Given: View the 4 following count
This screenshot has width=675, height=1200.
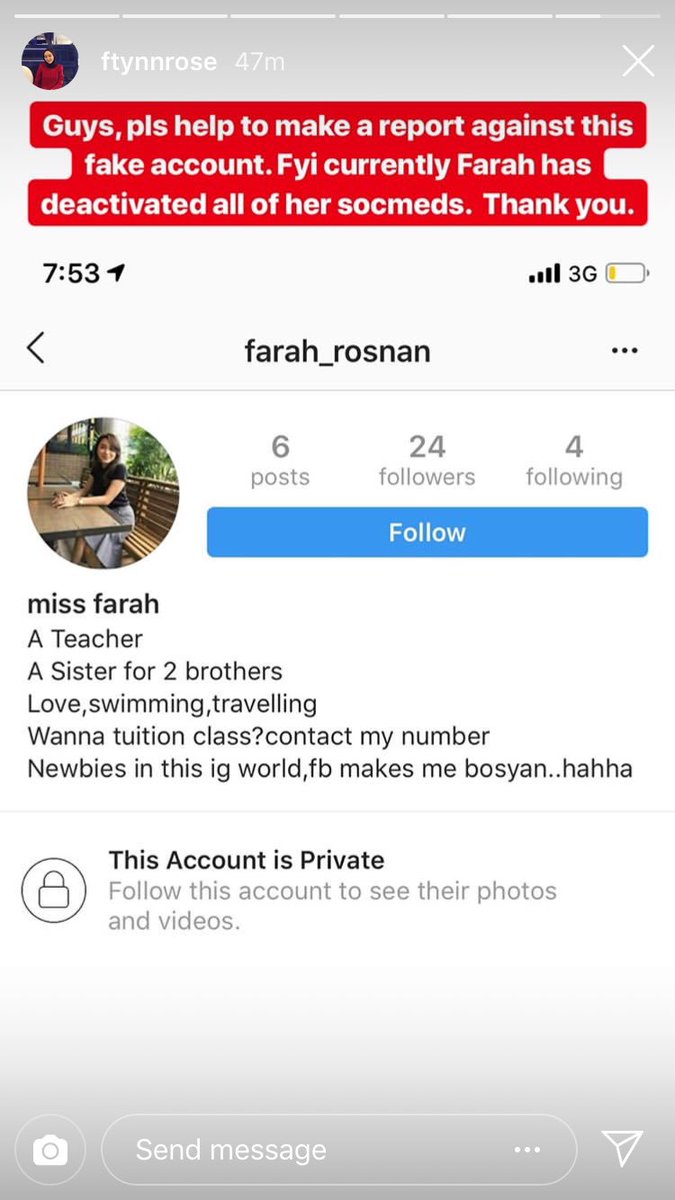Looking at the screenshot, I should (574, 461).
